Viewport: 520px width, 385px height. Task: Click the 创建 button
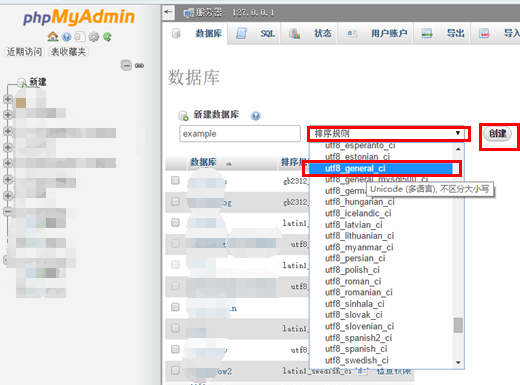(x=498, y=134)
